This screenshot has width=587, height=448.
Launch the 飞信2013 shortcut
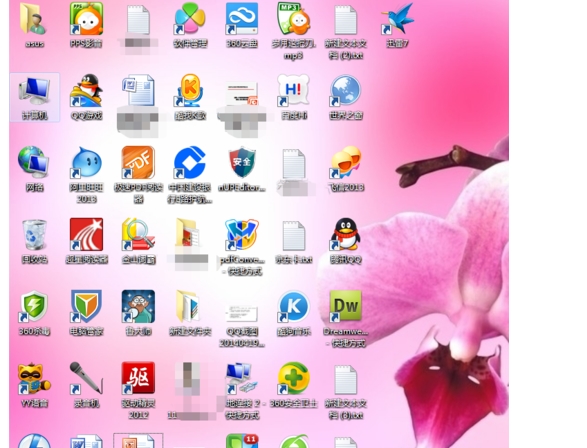(x=346, y=169)
